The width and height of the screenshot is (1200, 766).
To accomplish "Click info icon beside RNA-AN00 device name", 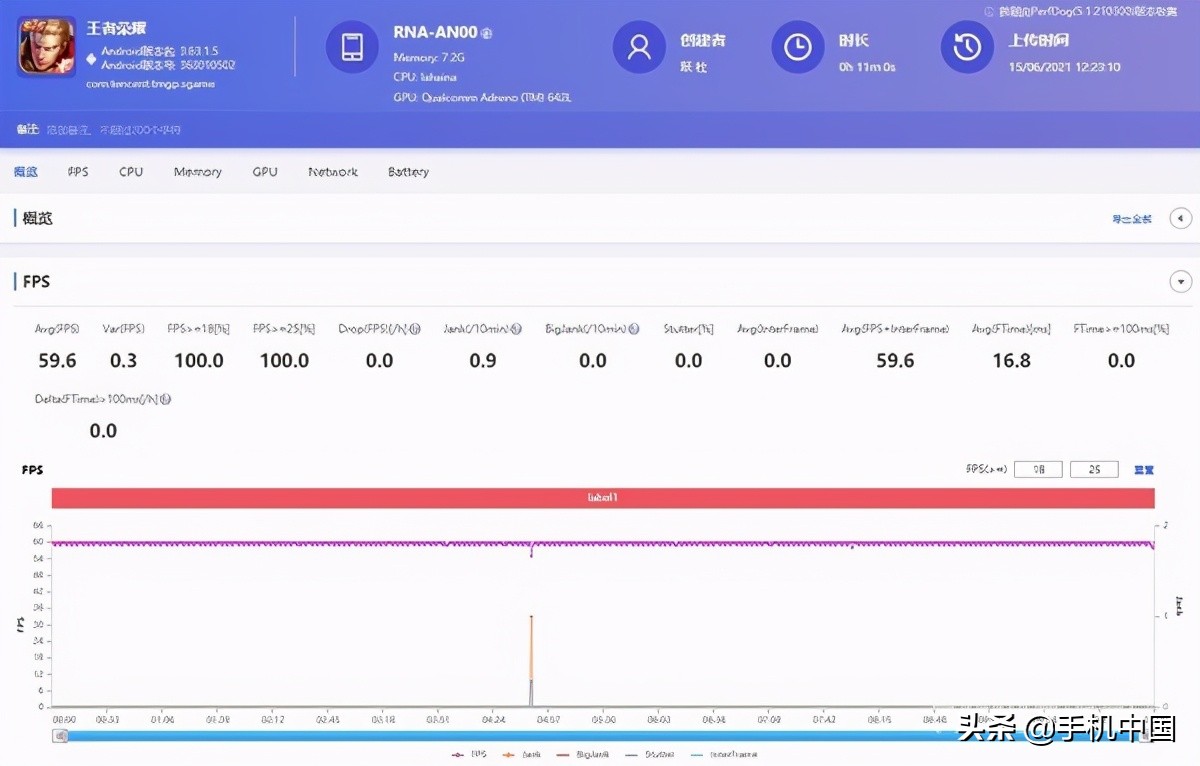I will pyautogui.click(x=487, y=33).
